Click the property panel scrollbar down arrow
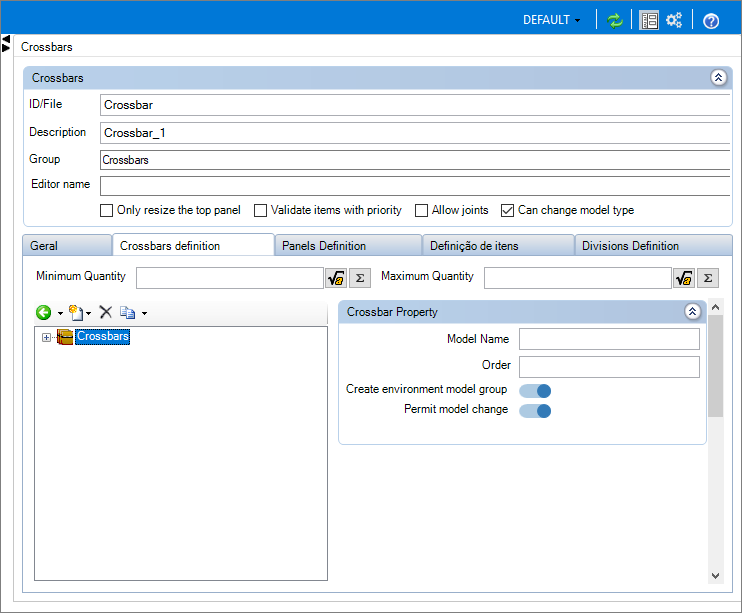742x613 pixels. [716, 576]
